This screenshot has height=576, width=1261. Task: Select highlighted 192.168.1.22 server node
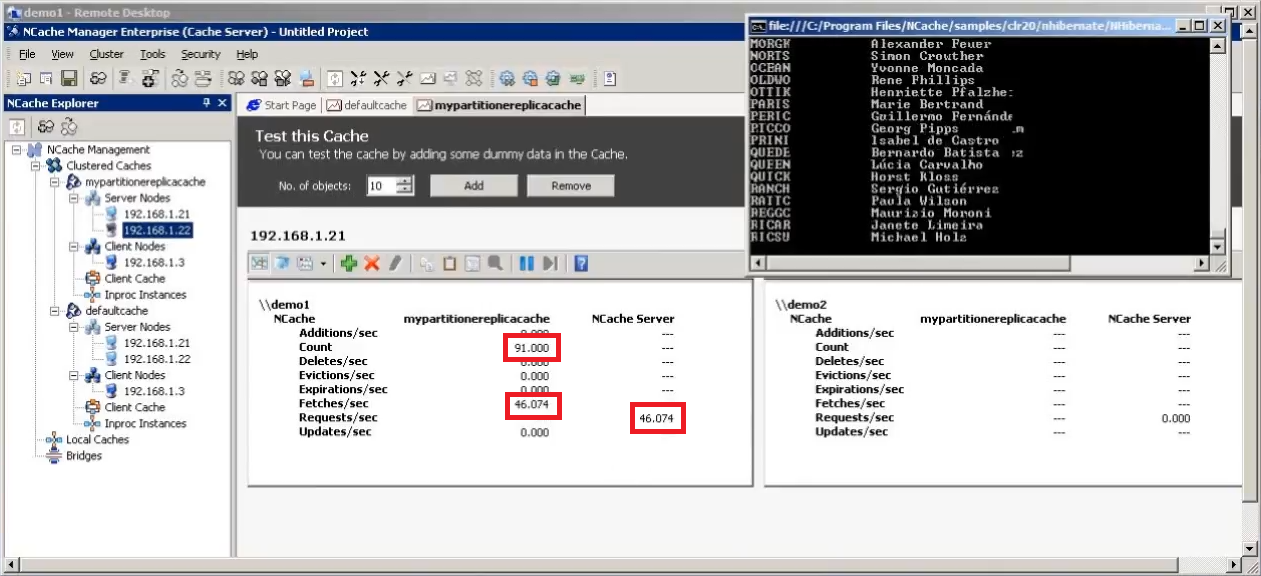click(x=157, y=230)
